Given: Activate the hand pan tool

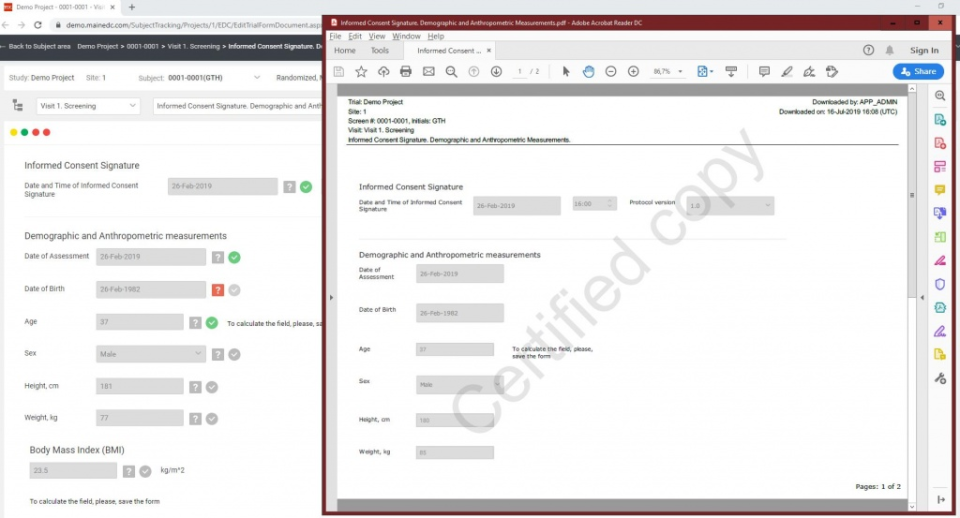Looking at the screenshot, I should point(588,72).
